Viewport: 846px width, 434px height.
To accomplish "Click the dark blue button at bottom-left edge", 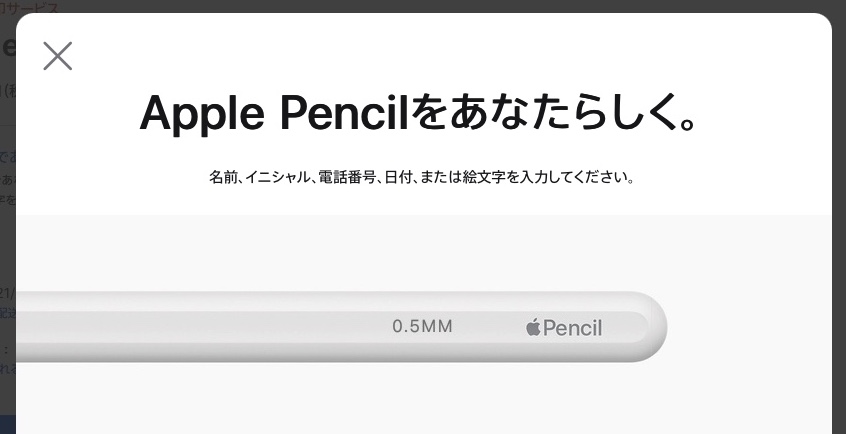I will (x=8, y=425).
